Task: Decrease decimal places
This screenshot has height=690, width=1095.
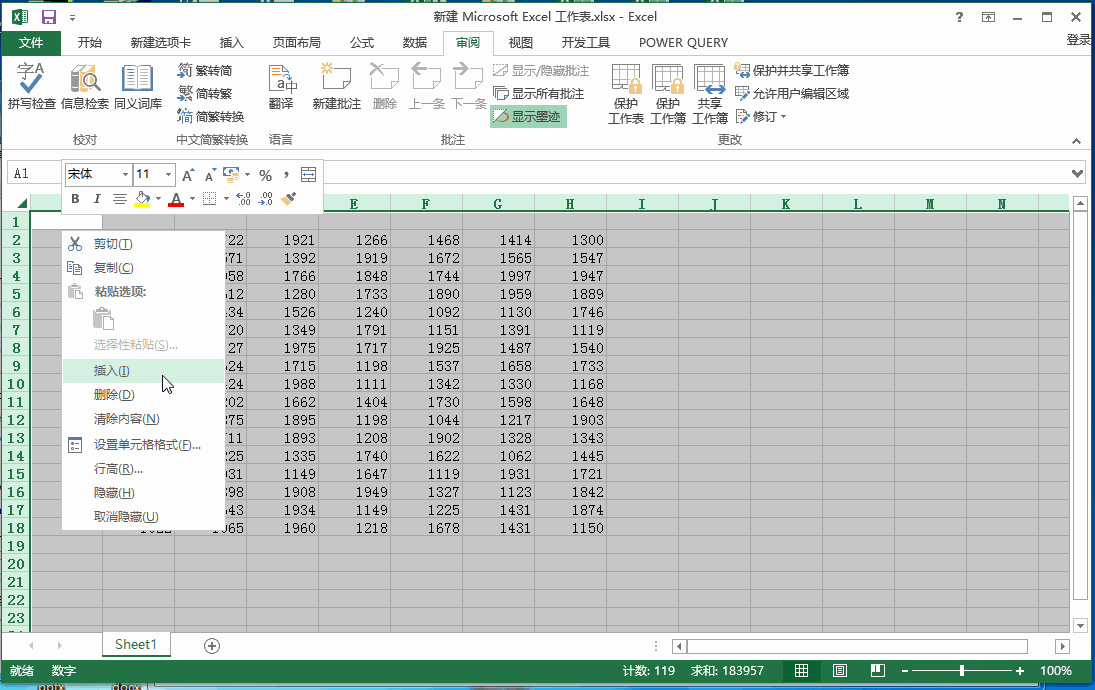Action: (x=266, y=199)
